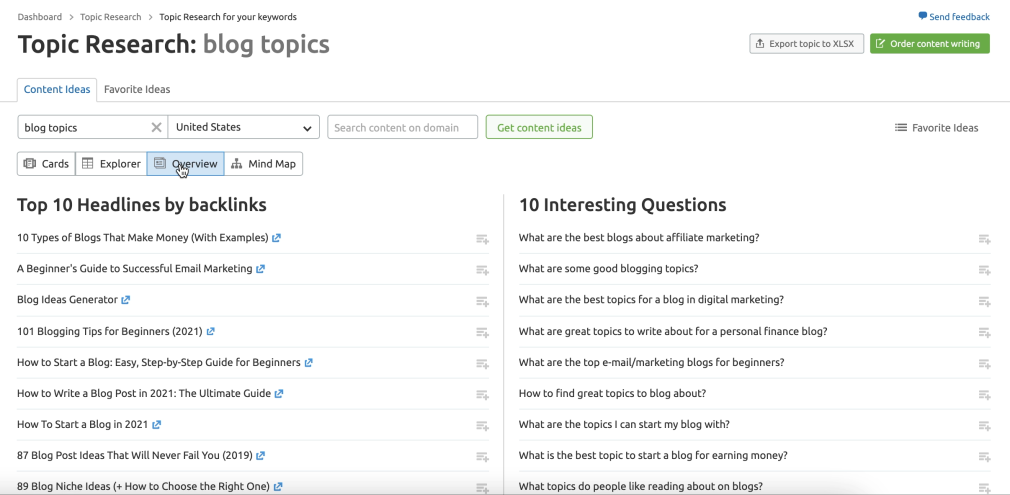Screen dimensions: 1010x495
Task: Focus the Search content on domain field
Action: (403, 127)
